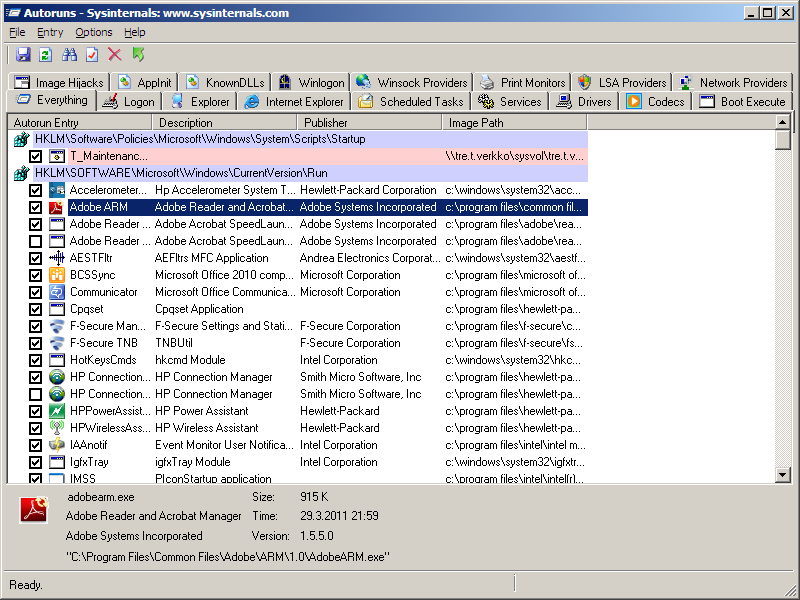Uncheck the Adobe ARM entry checkbox
The height and width of the screenshot is (600, 800).
pos(35,207)
